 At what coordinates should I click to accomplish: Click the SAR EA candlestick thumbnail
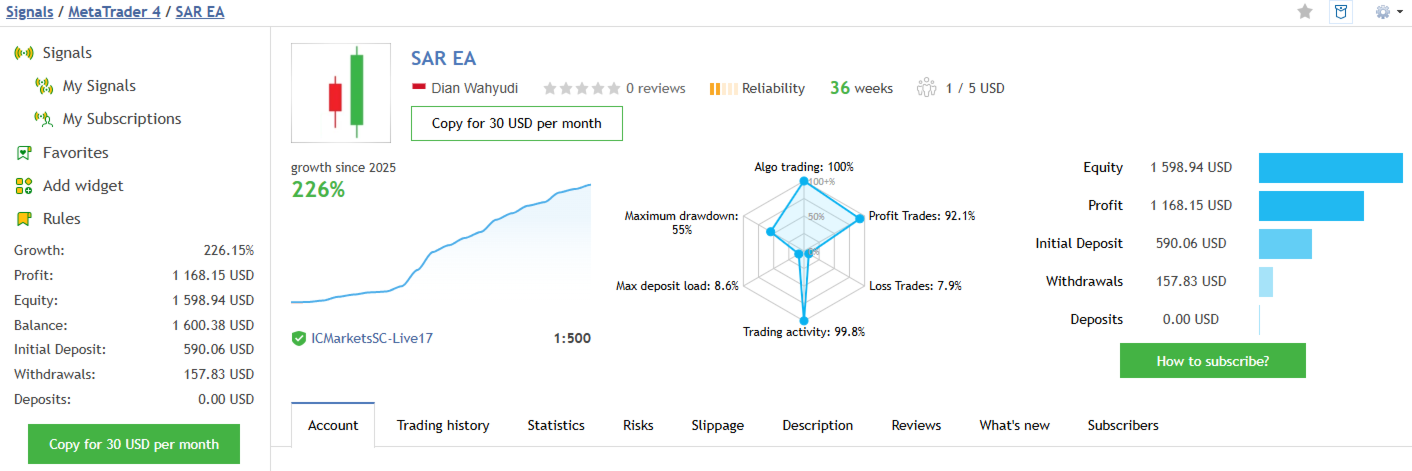click(341, 93)
